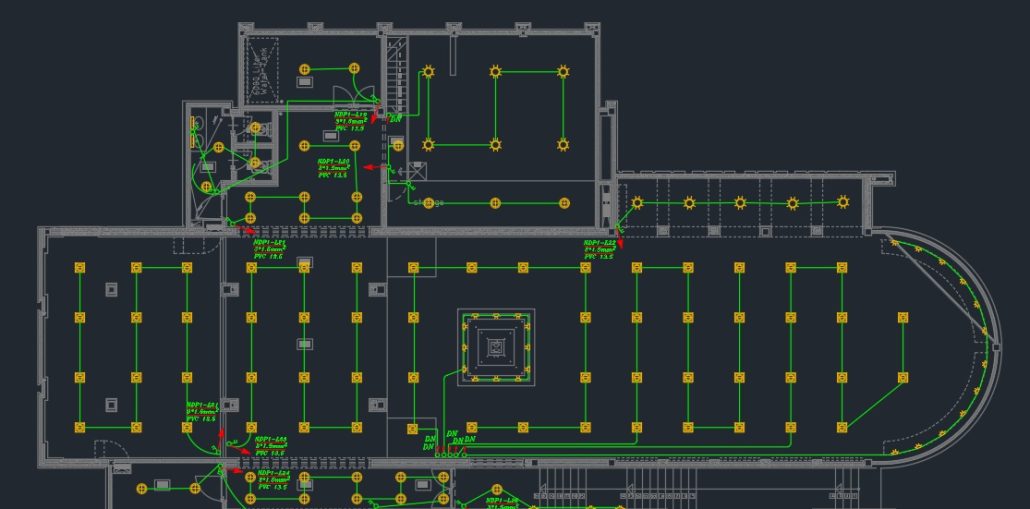Select the top-middle sunburst light in upper room
Screen dimensions: 1030x509
[x=495, y=72]
